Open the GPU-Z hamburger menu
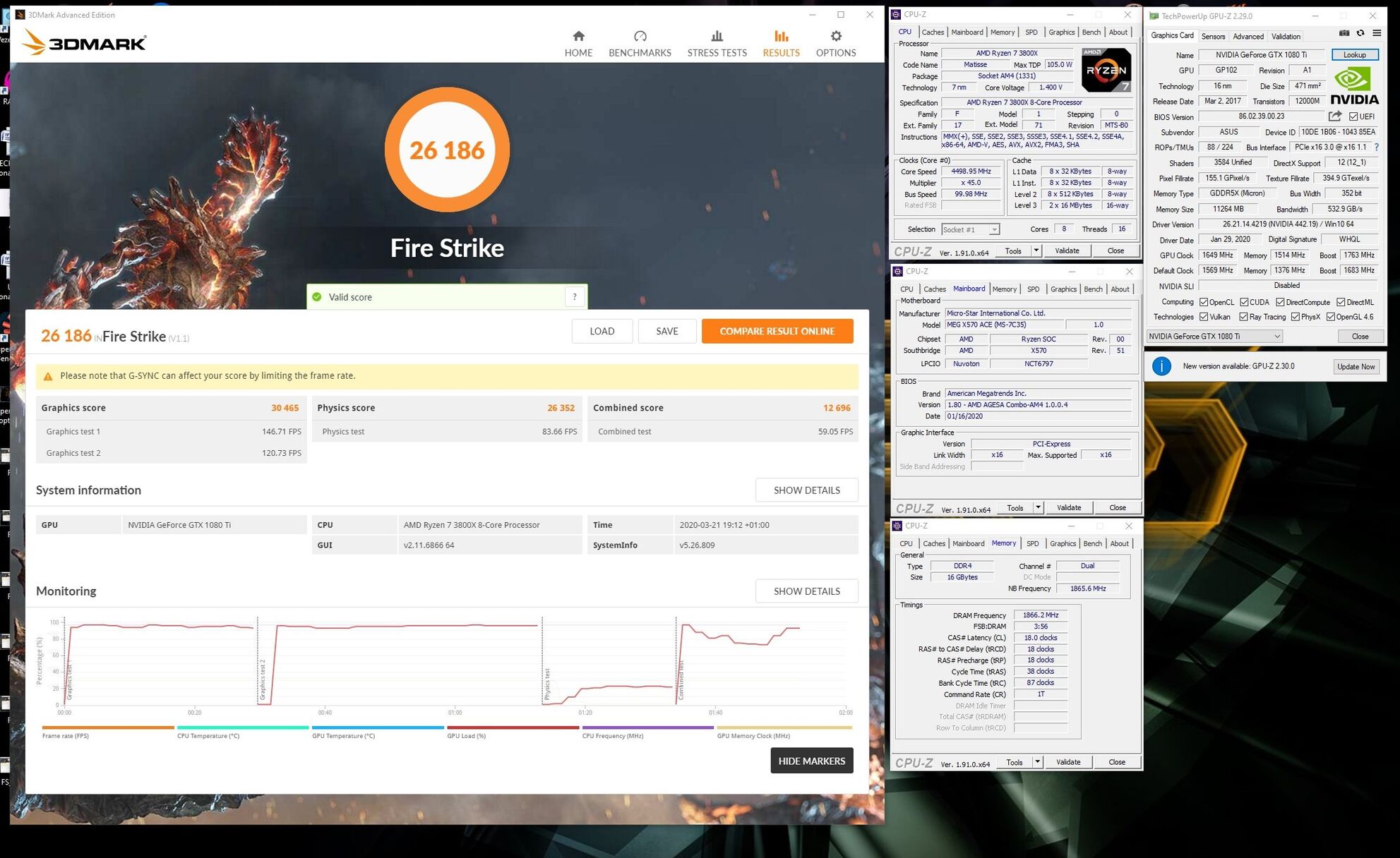Viewport: 1400px width, 858px height. point(1377,33)
